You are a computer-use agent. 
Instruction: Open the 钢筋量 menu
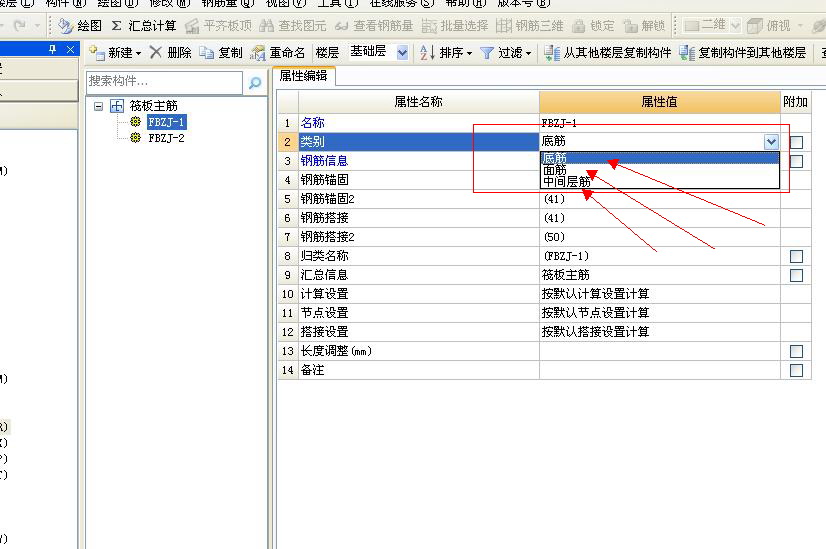[228, 3]
